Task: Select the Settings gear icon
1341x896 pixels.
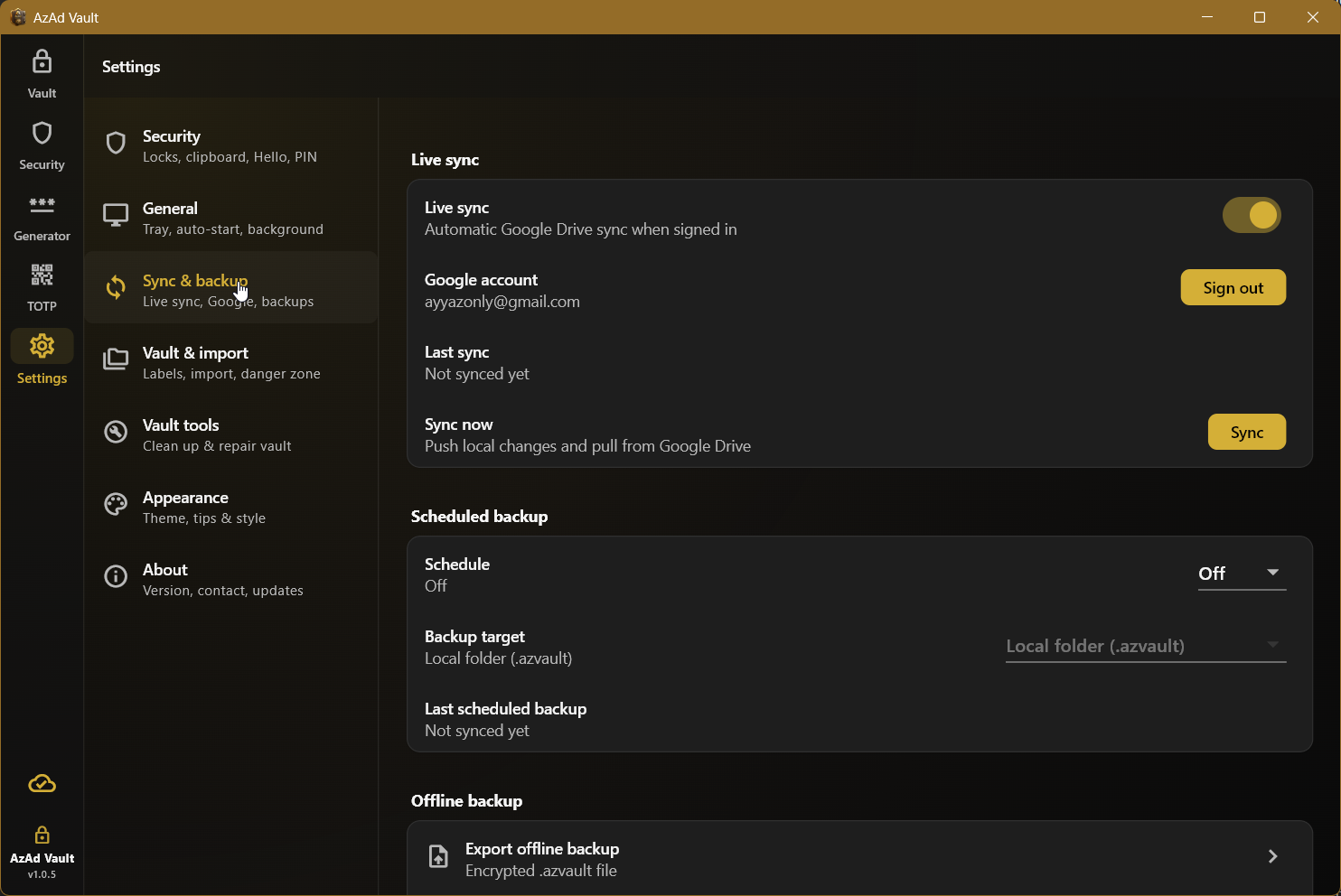Action: pyautogui.click(x=42, y=346)
